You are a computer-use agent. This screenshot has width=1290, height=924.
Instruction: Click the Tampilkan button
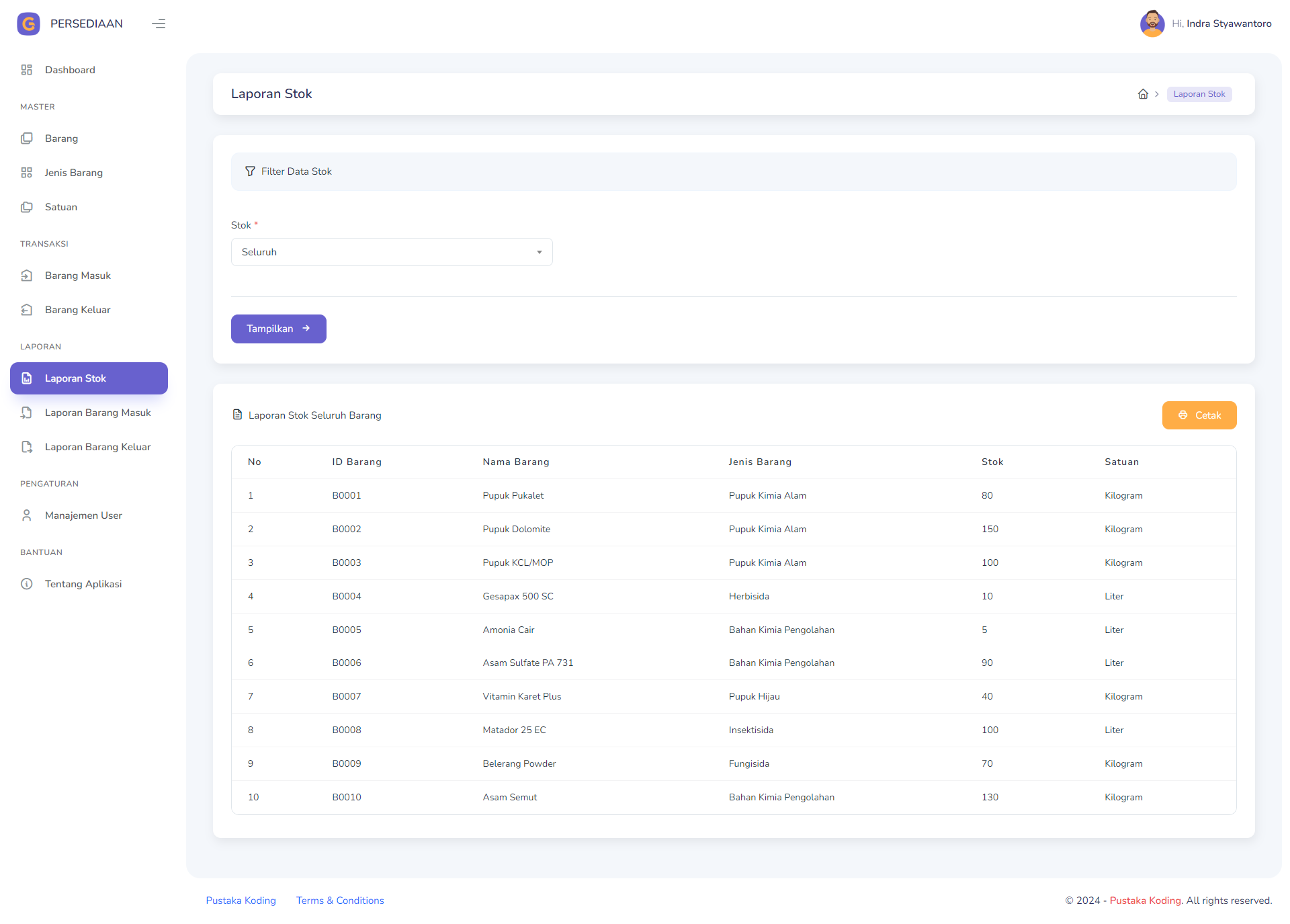point(278,329)
